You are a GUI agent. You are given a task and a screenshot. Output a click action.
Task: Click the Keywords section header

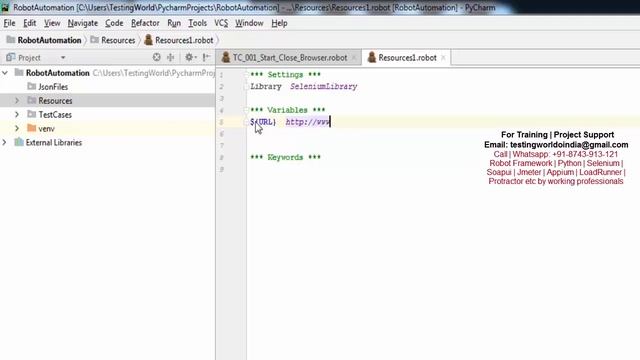(x=285, y=158)
